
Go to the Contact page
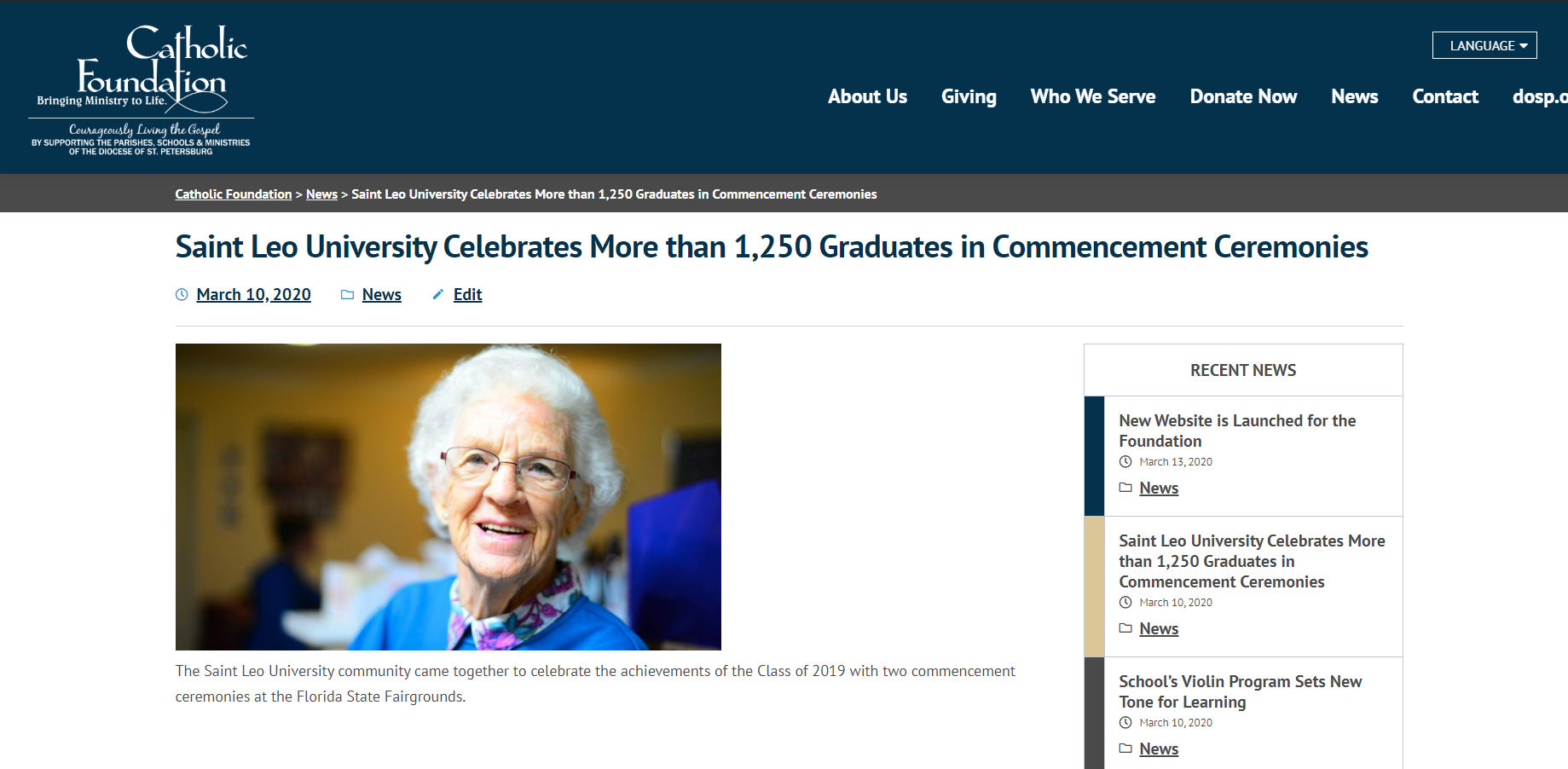tap(1445, 97)
